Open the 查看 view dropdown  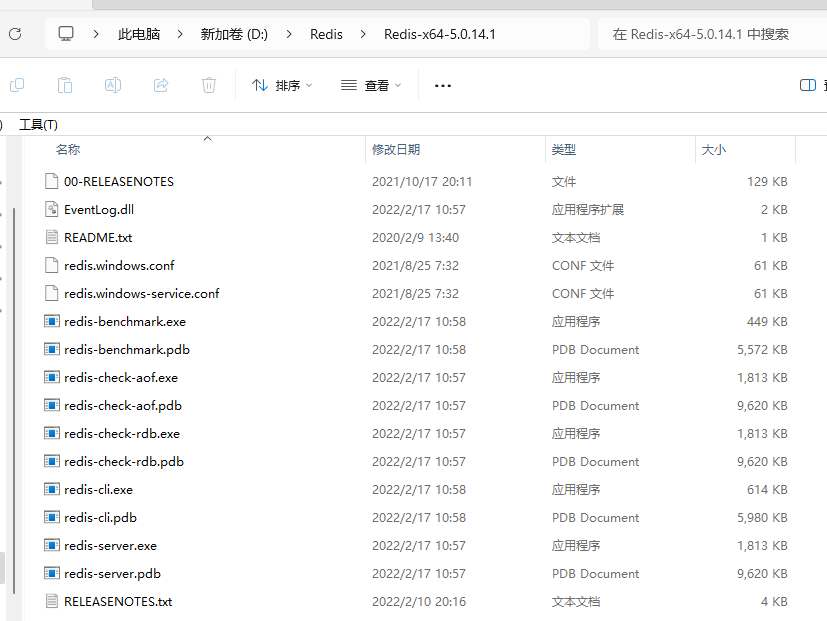coord(371,85)
